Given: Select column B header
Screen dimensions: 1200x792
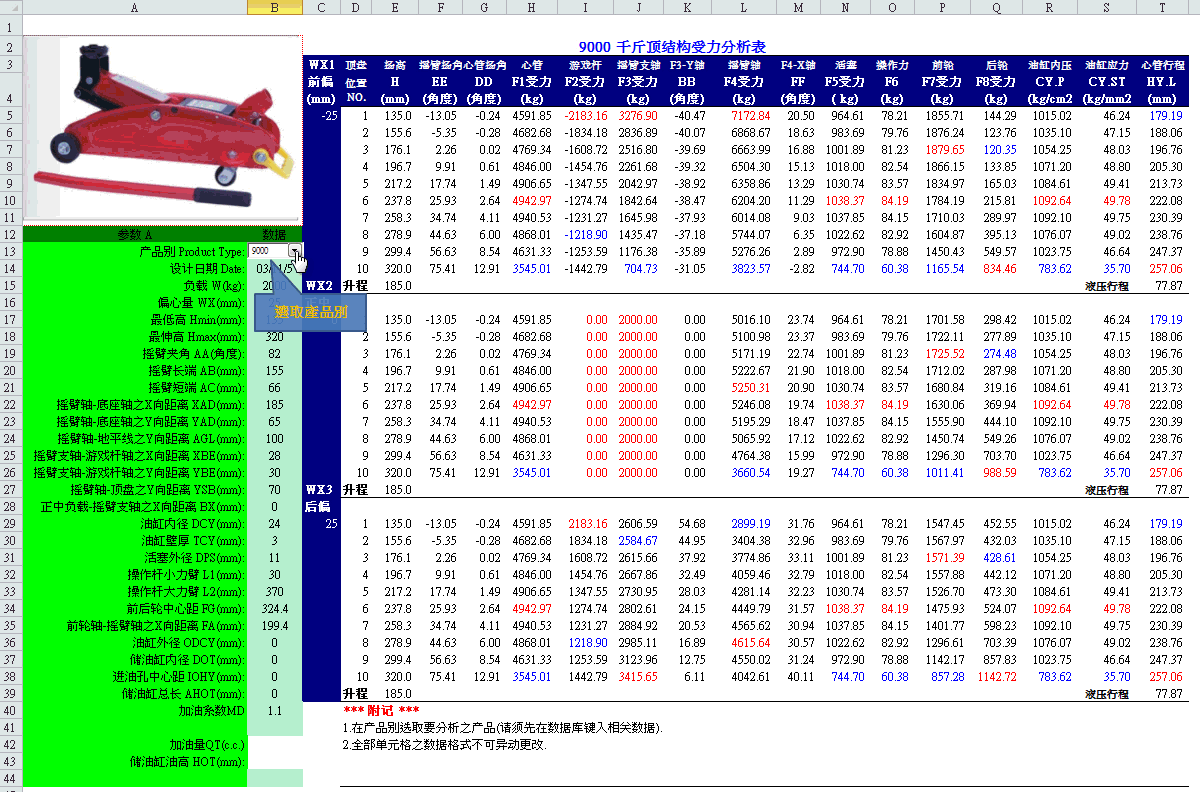Looking at the screenshot, I should coord(274,7).
